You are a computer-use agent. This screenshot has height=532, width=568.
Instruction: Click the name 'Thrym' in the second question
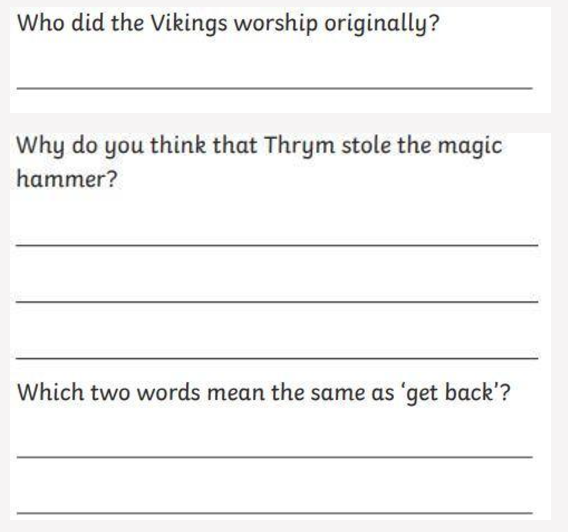pos(300,146)
